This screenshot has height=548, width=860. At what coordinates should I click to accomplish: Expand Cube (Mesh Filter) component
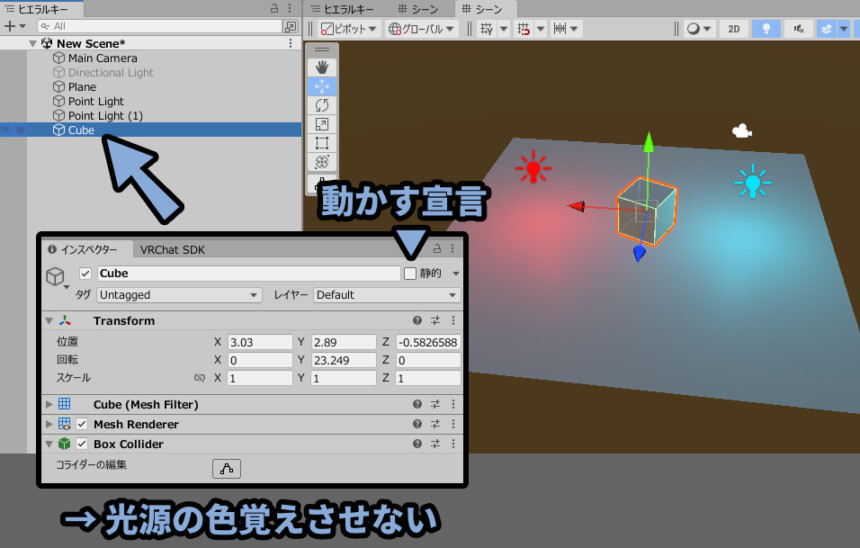[x=49, y=404]
